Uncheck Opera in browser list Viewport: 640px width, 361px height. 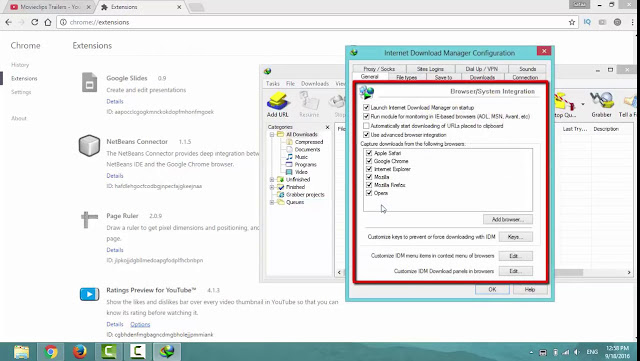pyautogui.click(x=369, y=193)
